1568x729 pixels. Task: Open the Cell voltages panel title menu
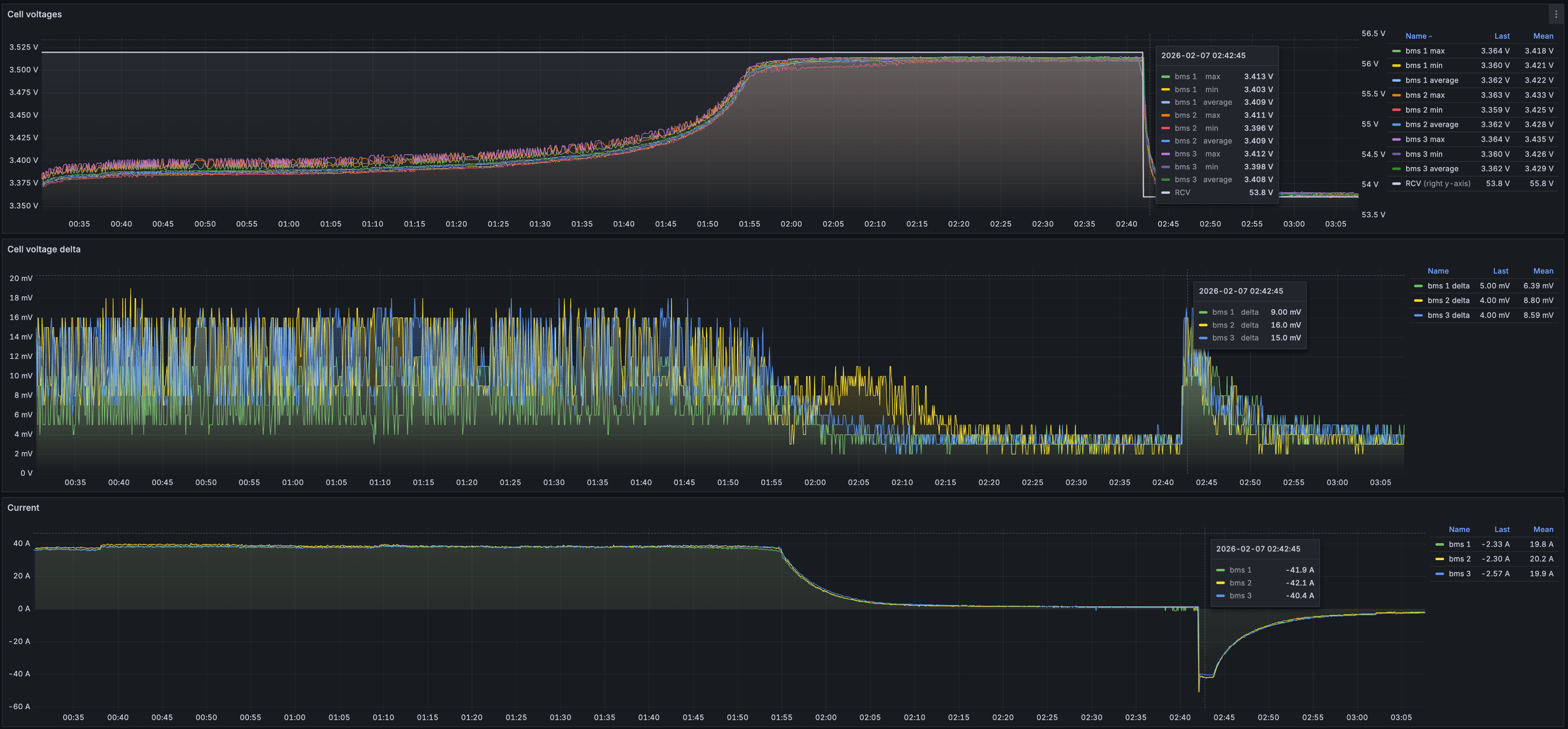[35, 14]
